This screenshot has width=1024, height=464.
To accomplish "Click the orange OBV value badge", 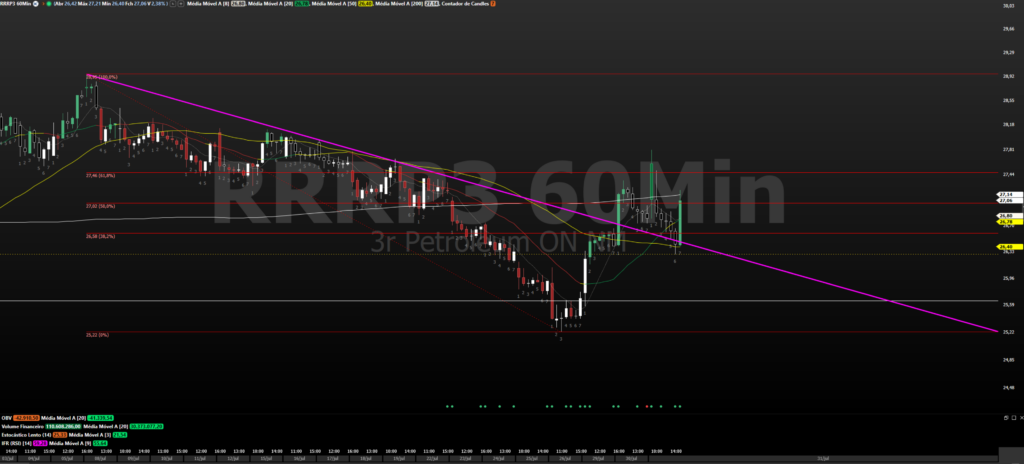I will tap(25, 417).
